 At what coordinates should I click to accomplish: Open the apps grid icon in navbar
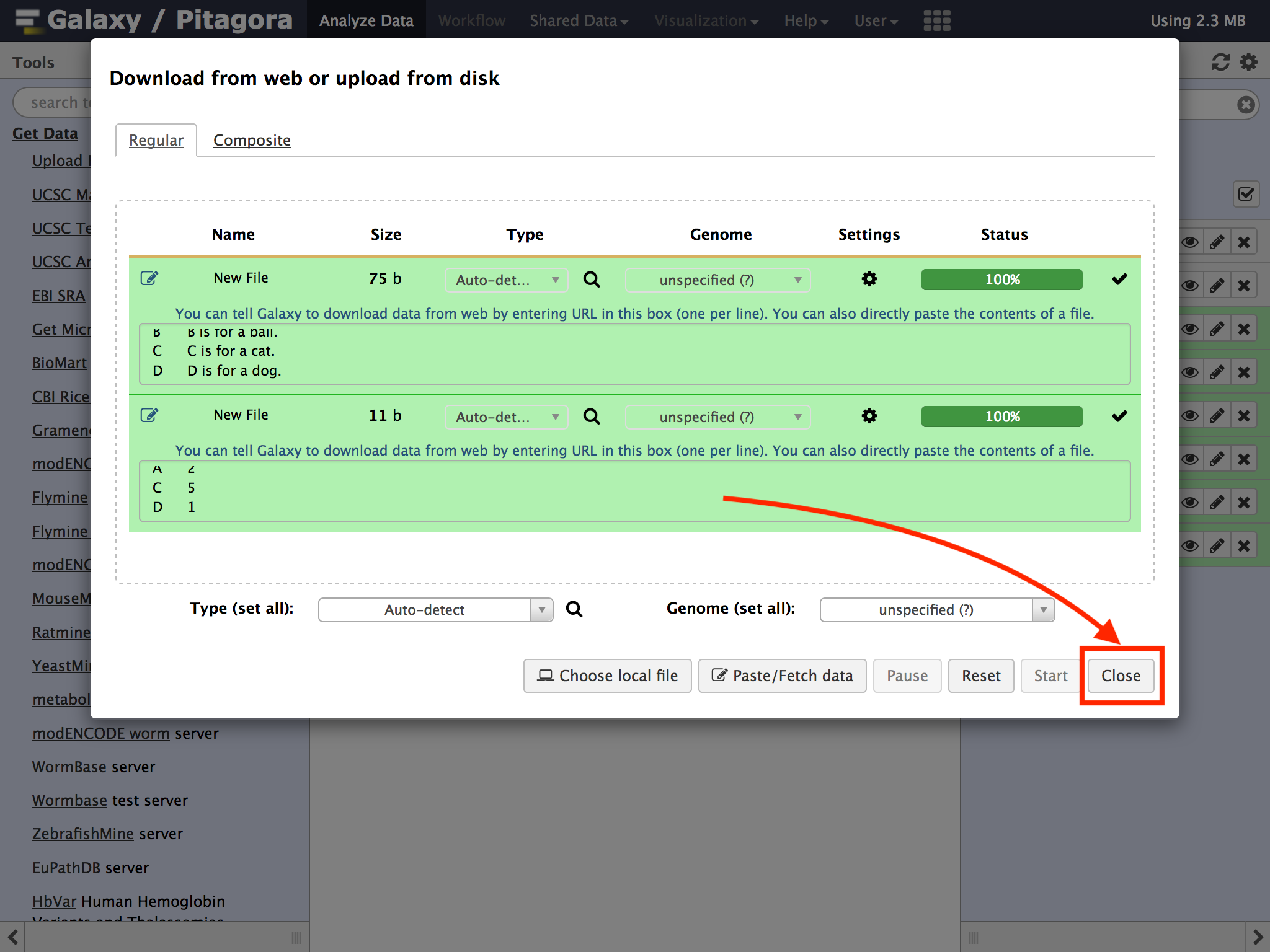936,20
